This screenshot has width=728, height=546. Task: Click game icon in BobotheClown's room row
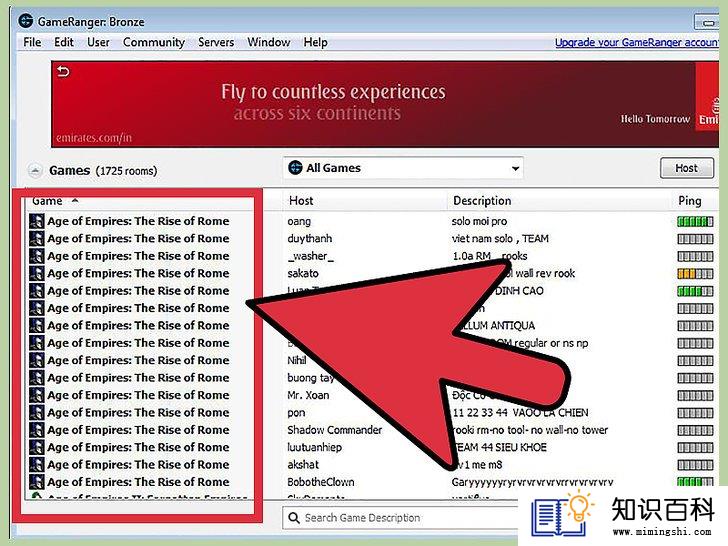click(37, 482)
